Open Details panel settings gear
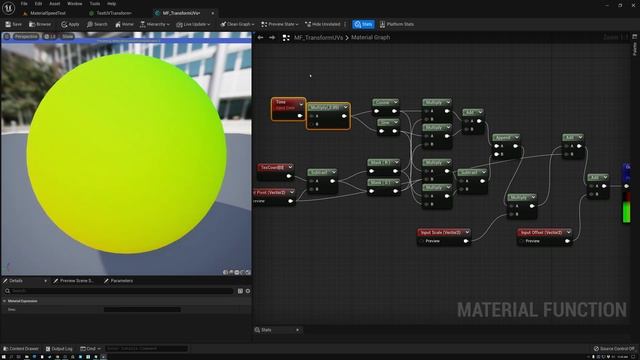This screenshot has height=360, width=640. click(248, 291)
